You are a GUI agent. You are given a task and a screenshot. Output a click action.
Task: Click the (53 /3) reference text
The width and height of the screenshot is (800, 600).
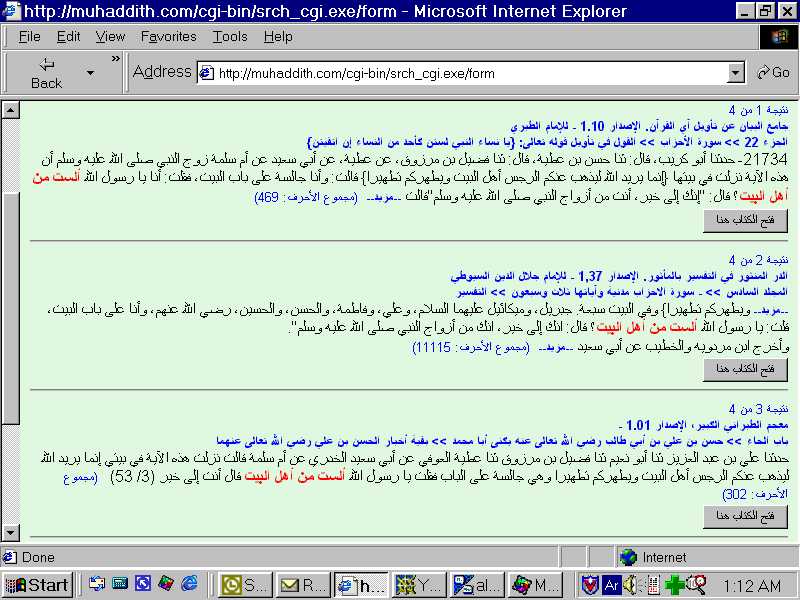click(132, 477)
